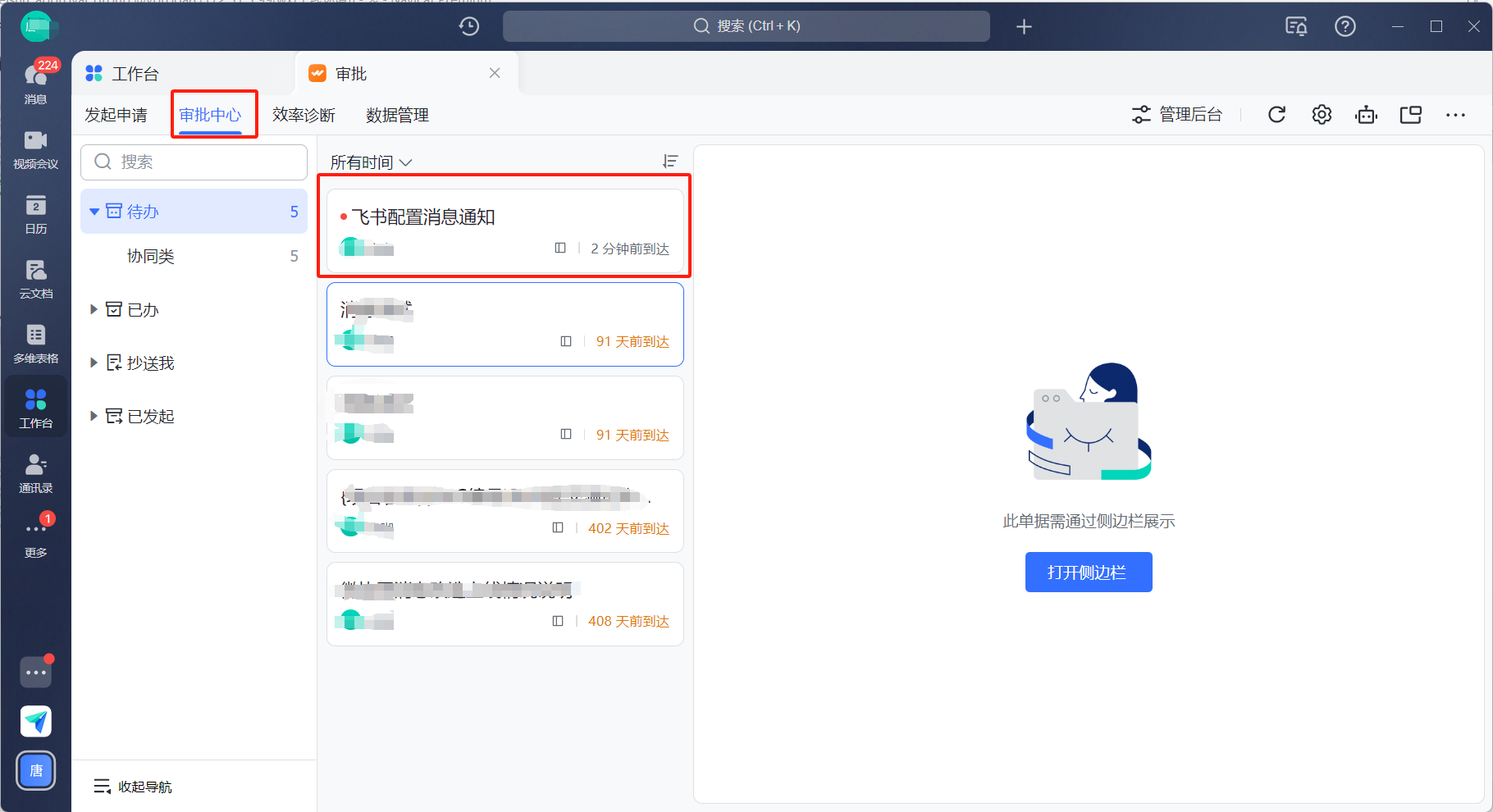
Task: Click the approval list 搜索 field
Action: pos(194,162)
